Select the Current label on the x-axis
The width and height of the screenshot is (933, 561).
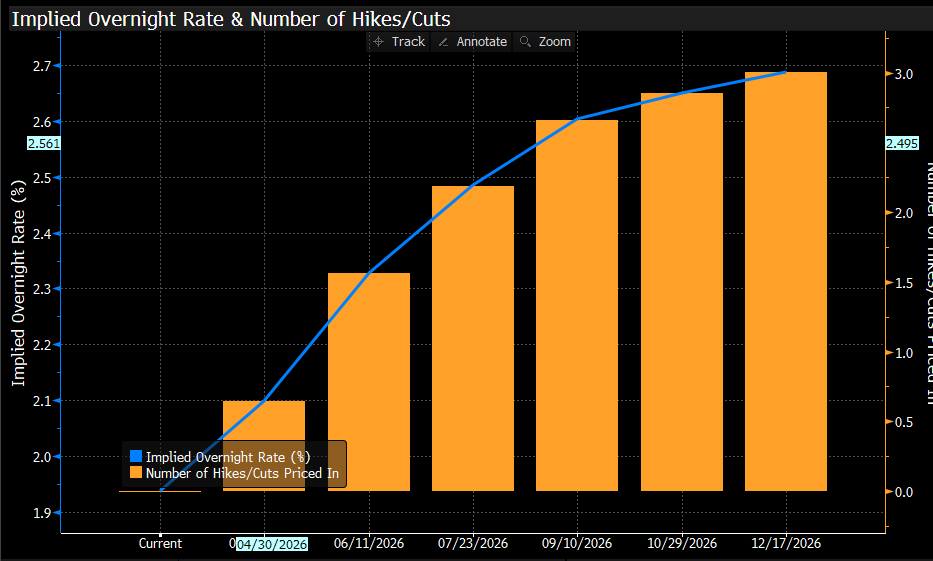(x=160, y=544)
